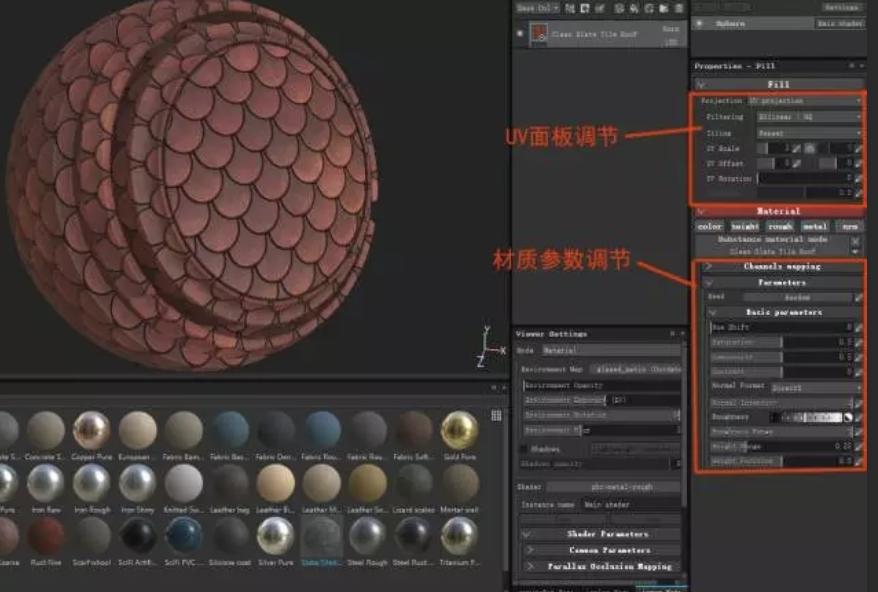
Task: Enable the Shadows checkbox in Viewer Settings
Action: [x=525, y=449]
